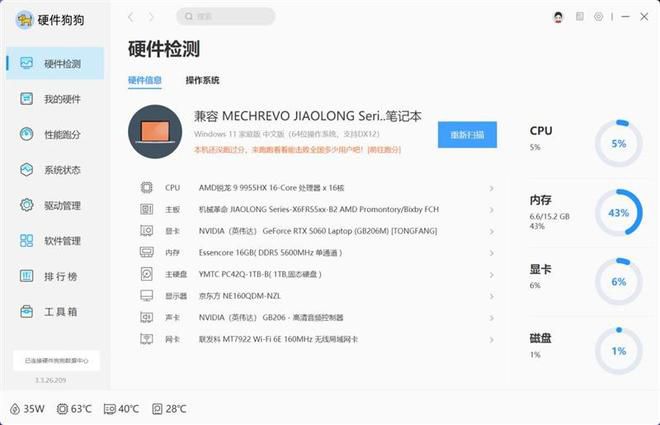Screen dimensions: 660x425
Task: Open the 我的硬件 sidebar section
Action: click(x=55, y=99)
